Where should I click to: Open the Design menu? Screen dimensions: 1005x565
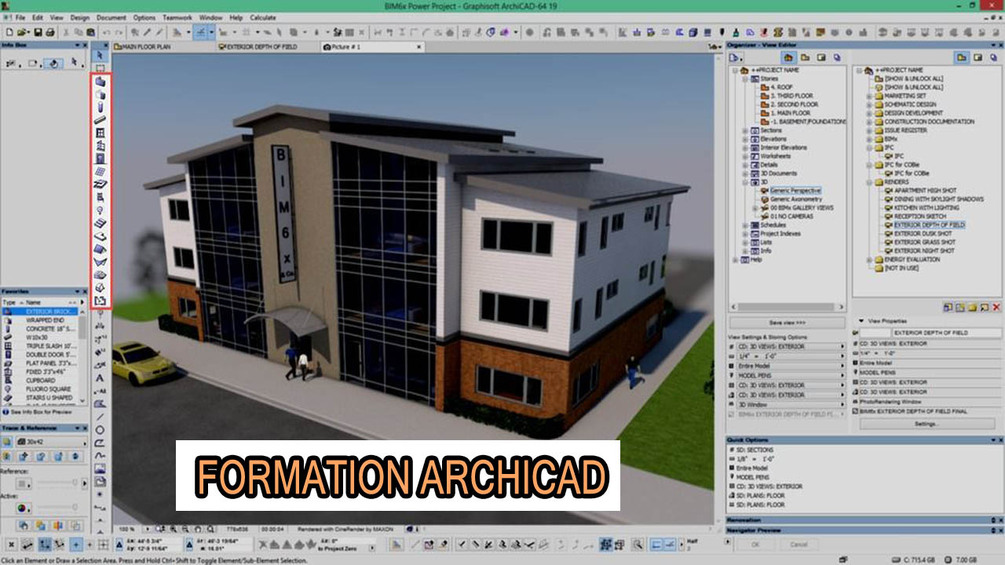79,17
